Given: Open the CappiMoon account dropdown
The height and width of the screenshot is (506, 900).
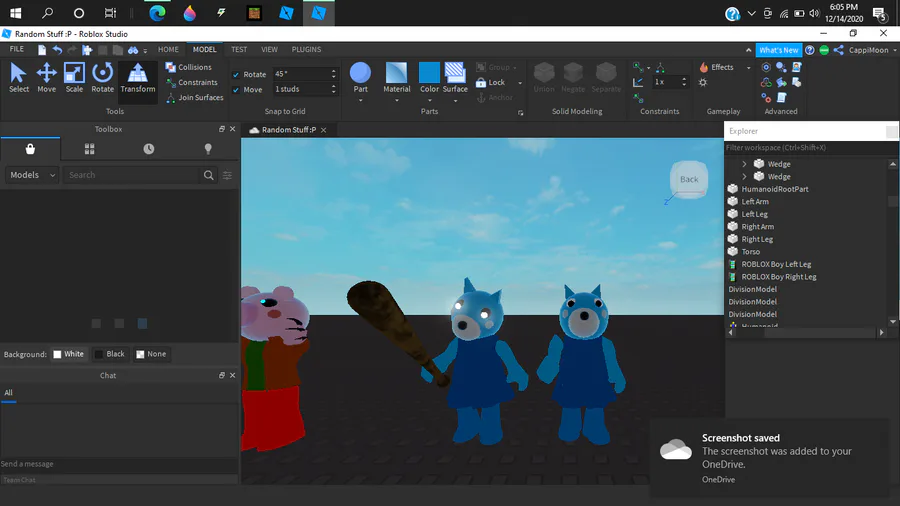Looking at the screenshot, I should 872,50.
